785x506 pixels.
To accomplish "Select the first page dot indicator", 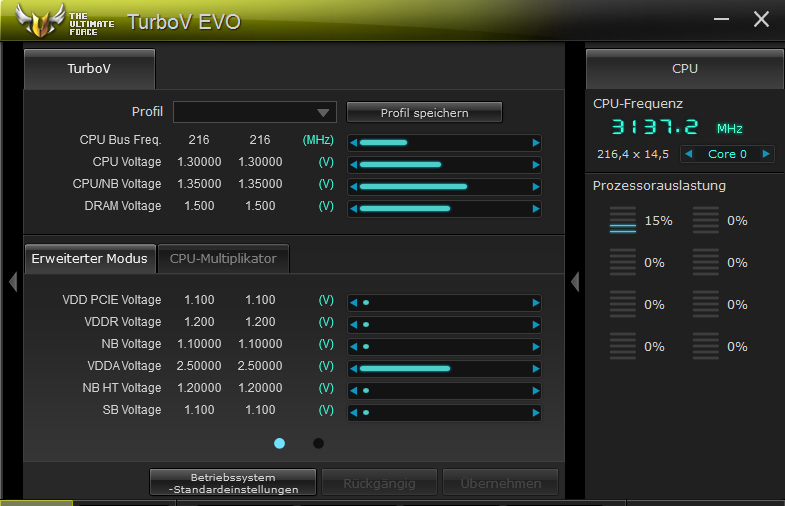I will 279,443.
